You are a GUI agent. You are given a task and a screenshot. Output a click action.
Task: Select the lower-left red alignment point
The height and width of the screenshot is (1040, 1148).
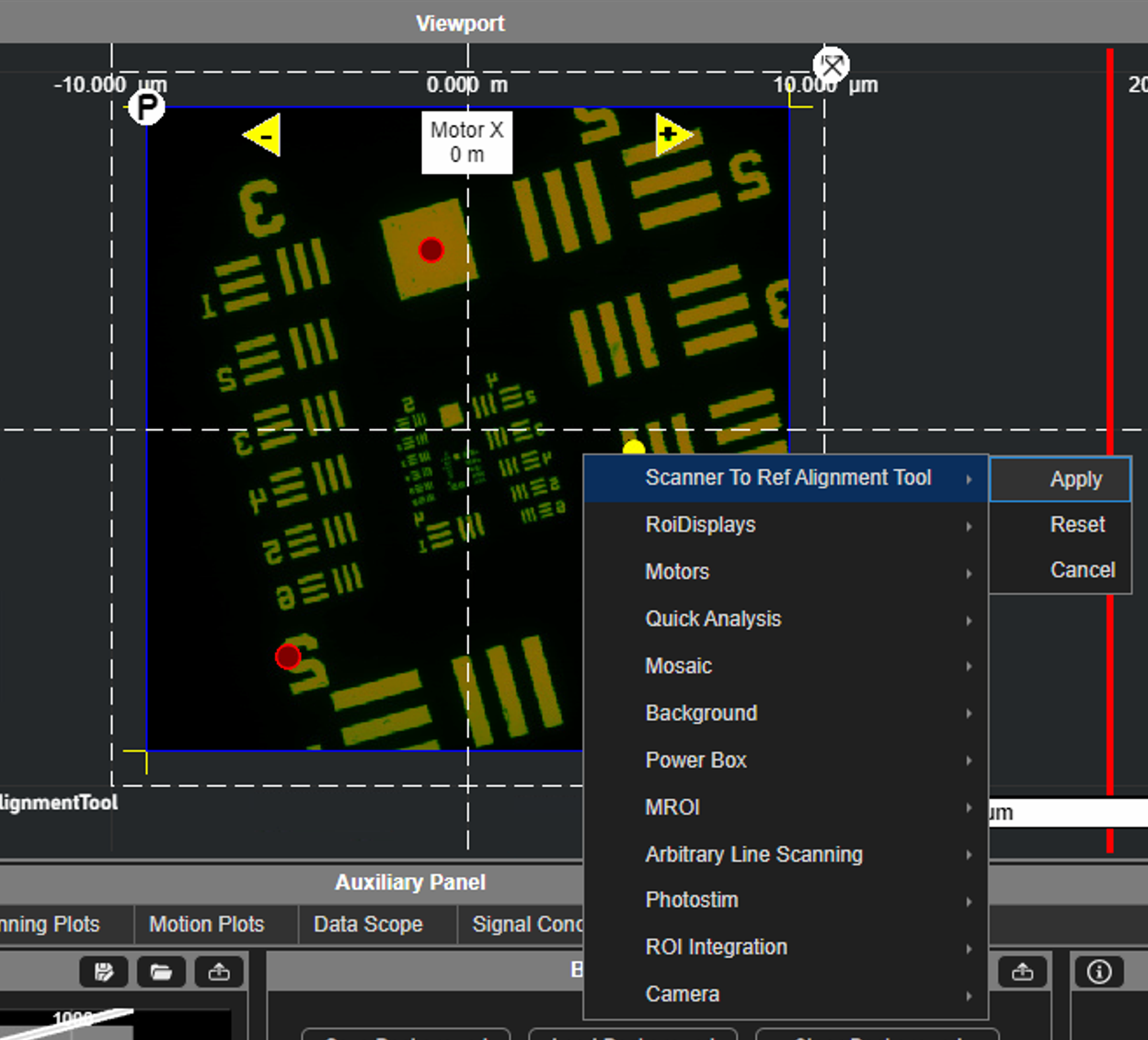pos(288,657)
